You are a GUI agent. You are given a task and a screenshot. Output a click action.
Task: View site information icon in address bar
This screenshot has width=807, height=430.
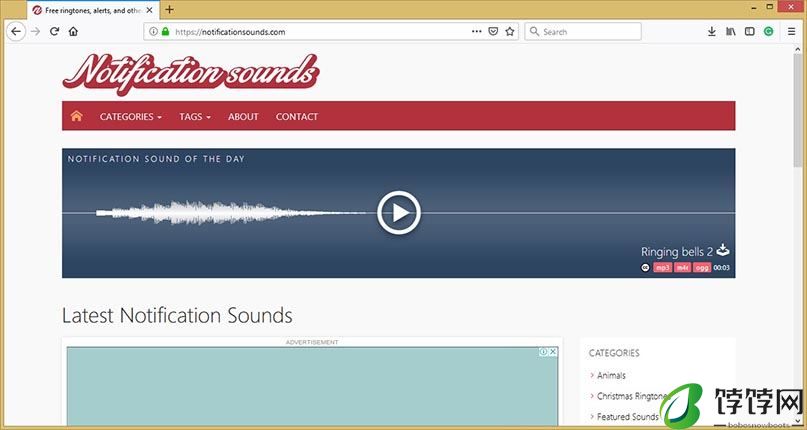click(x=153, y=31)
